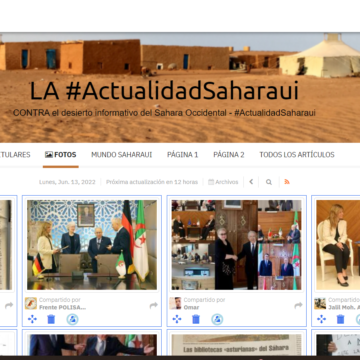Share Omar's photo via arrow
The image size is (360, 360).
(298, 305)
